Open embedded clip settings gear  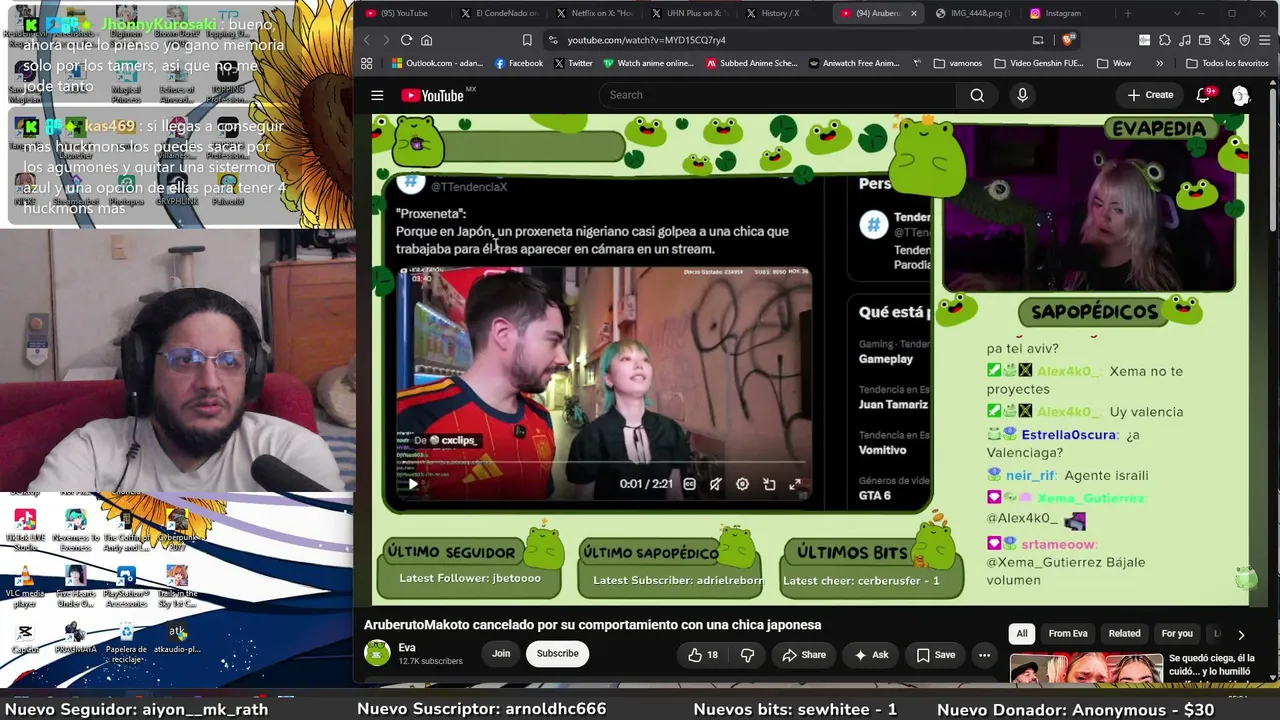[x=742, y=484]
